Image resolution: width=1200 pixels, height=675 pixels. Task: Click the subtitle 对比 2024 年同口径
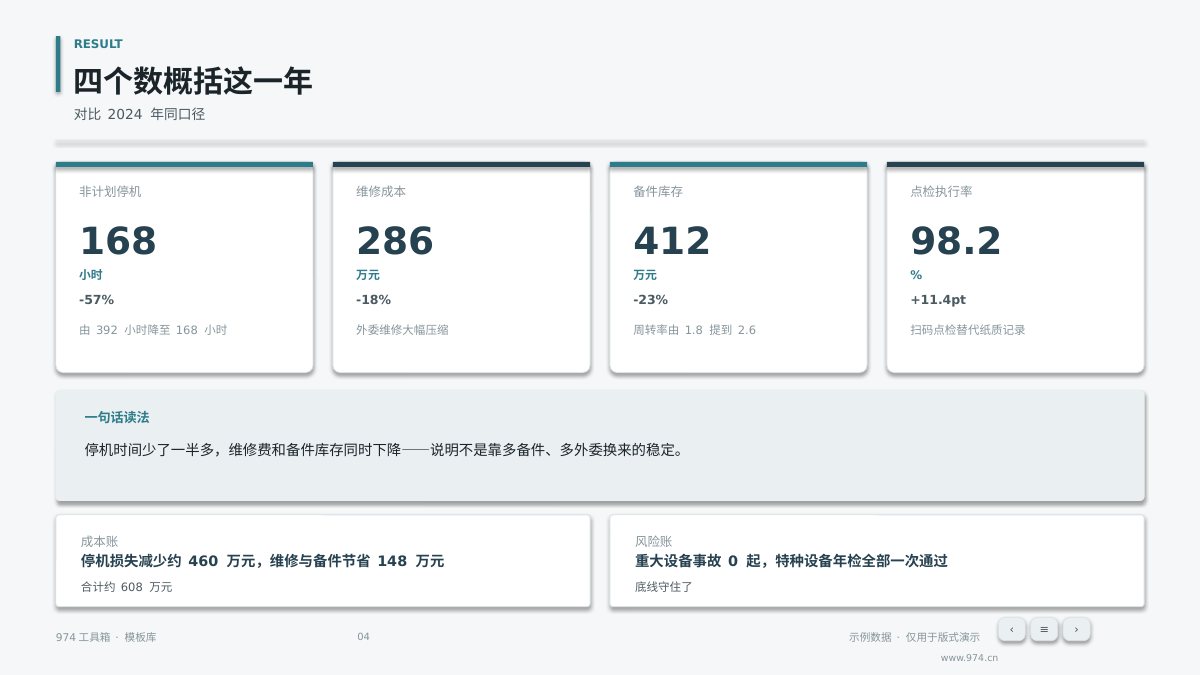point(140,115)
